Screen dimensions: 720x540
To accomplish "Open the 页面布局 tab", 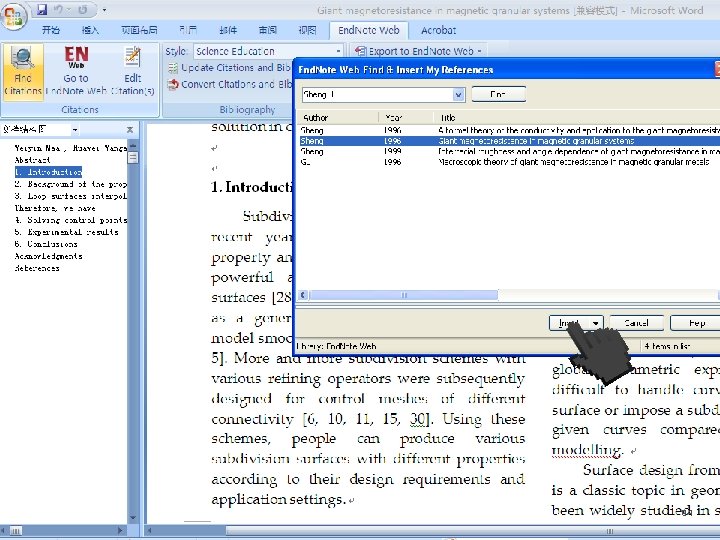I will pos(139,30).
